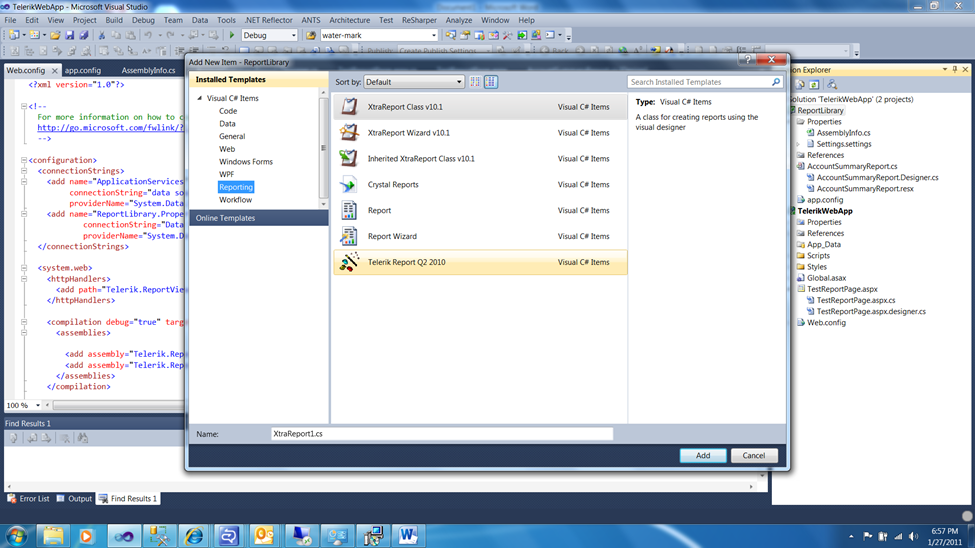Open the Sort by Default dropdown
This screenshot has width=975, height=548.
414,81
